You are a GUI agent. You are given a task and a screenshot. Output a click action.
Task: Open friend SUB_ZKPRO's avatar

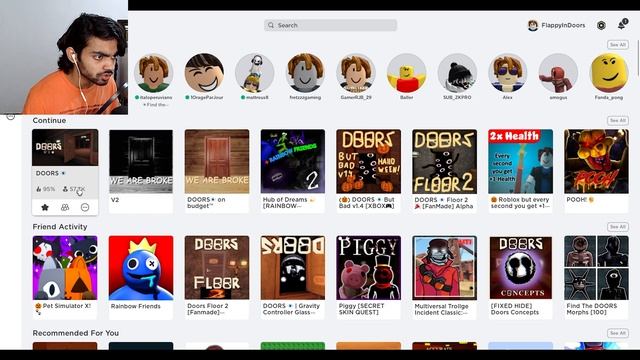(457, 73)
